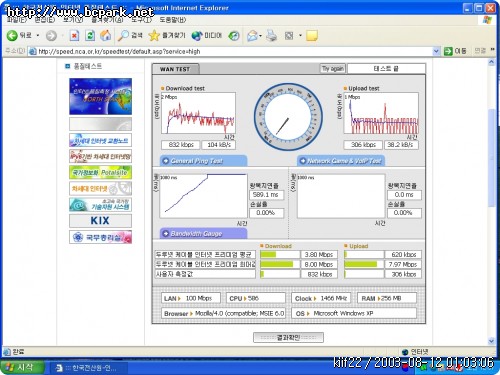Open Mail icon dropdown arrow
This screenshot has height=375, width=500.
coord(261,36)
